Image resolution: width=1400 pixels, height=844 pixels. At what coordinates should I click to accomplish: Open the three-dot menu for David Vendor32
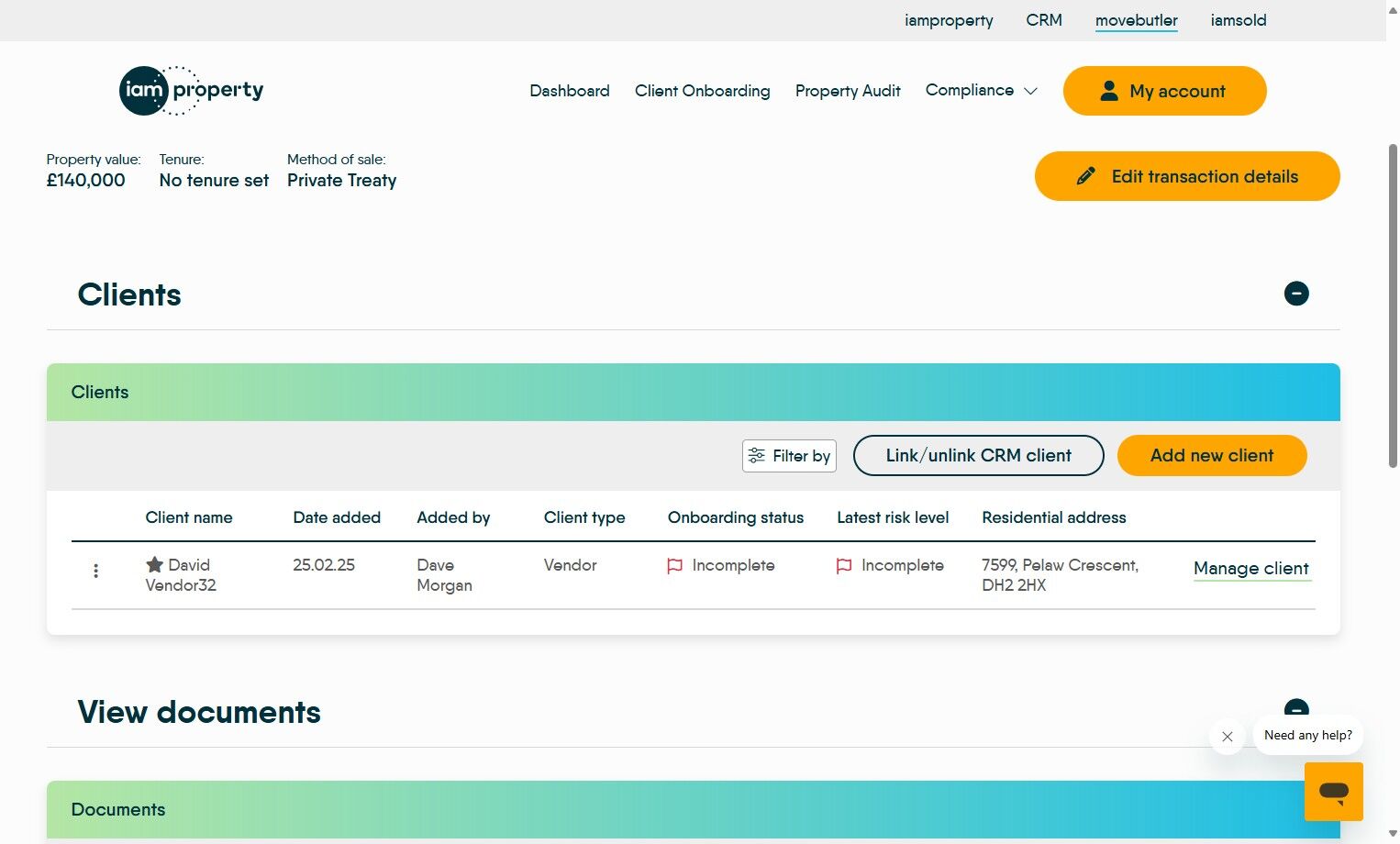[95, 571]
